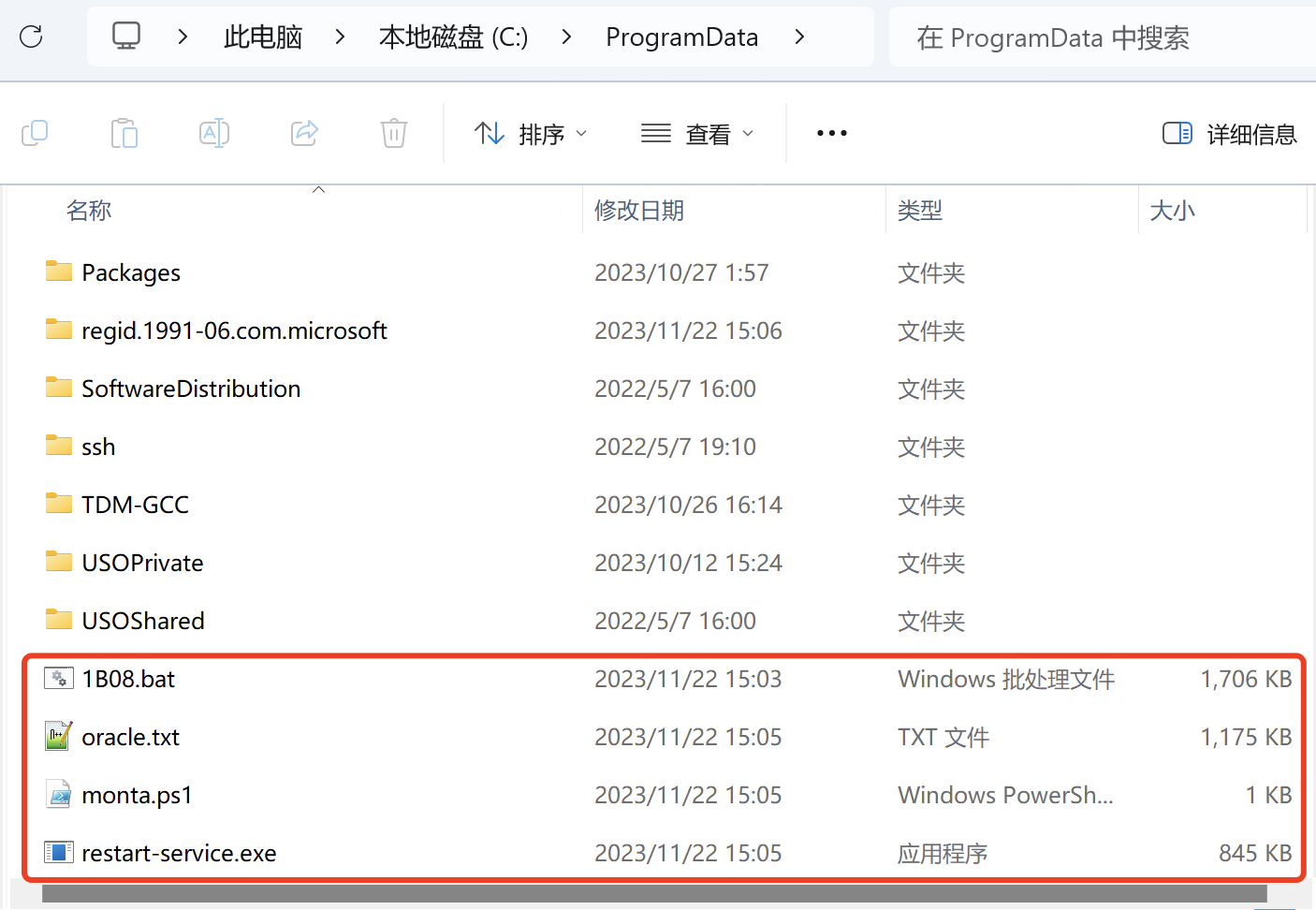Screen dimensions: 1316x910
Task: Expand the chevron after 此电脑 in breadcrumb
Action: click(341, 37)
